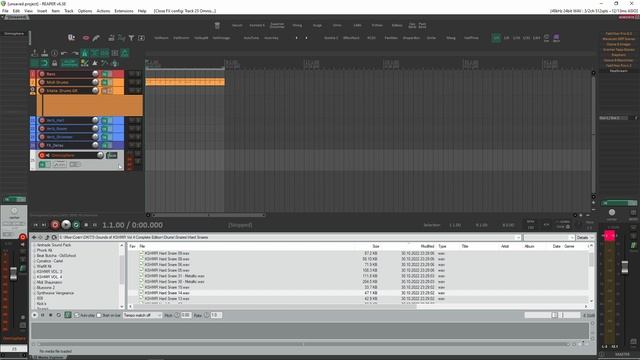Sort by Size column header

(x=376, y=246)
